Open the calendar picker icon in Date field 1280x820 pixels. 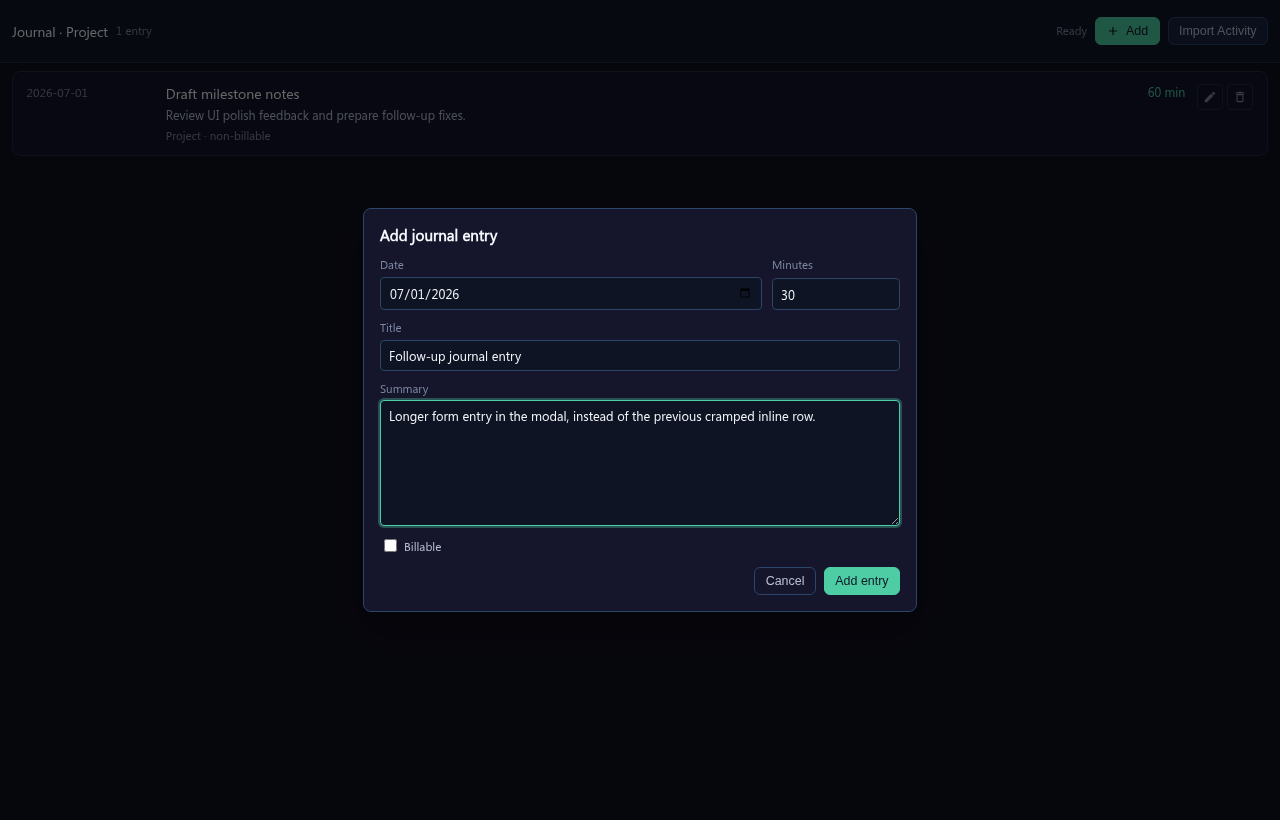745,293
